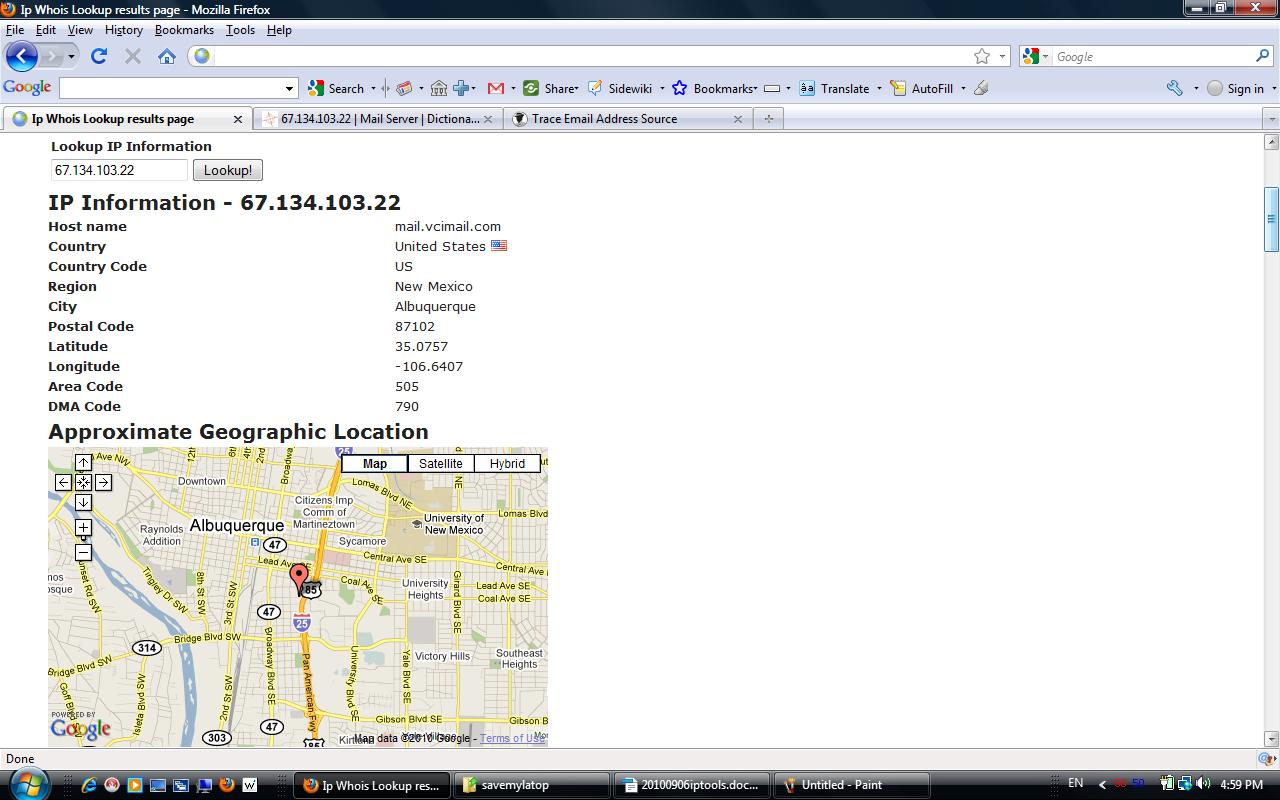The height and width of the screenshot is (800, 1280).
Task: Pan the map down with the arrow
Action: 83,502
